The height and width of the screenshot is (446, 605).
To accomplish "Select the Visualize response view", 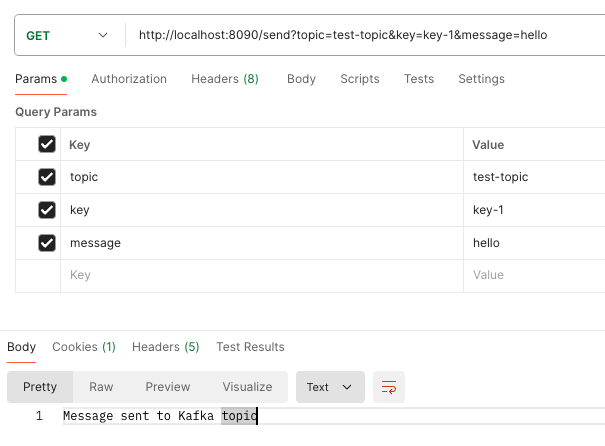I will (x=247, y=387).
